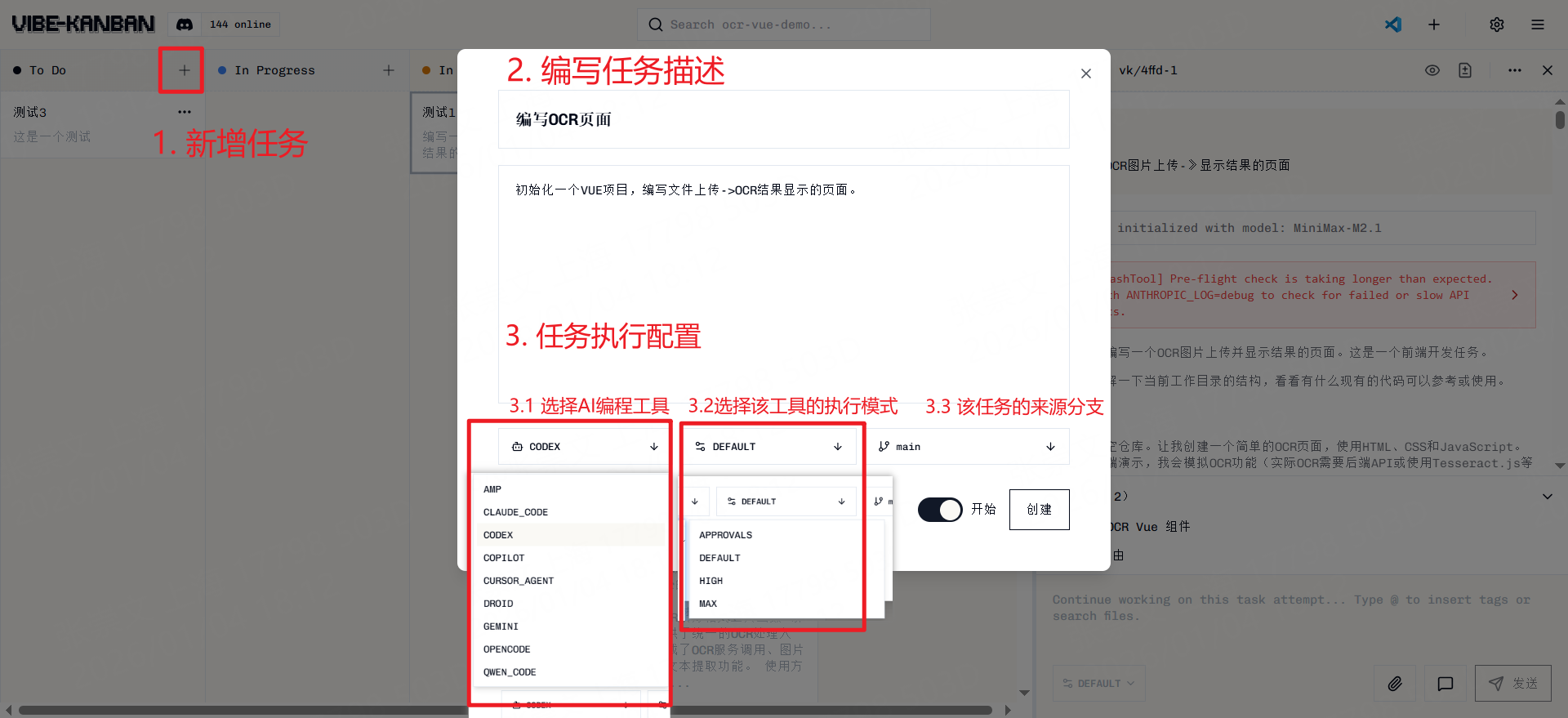Open the CODEX agent dropdown
The width and height of the screenshot is (1568, 718).
(585, 447)
